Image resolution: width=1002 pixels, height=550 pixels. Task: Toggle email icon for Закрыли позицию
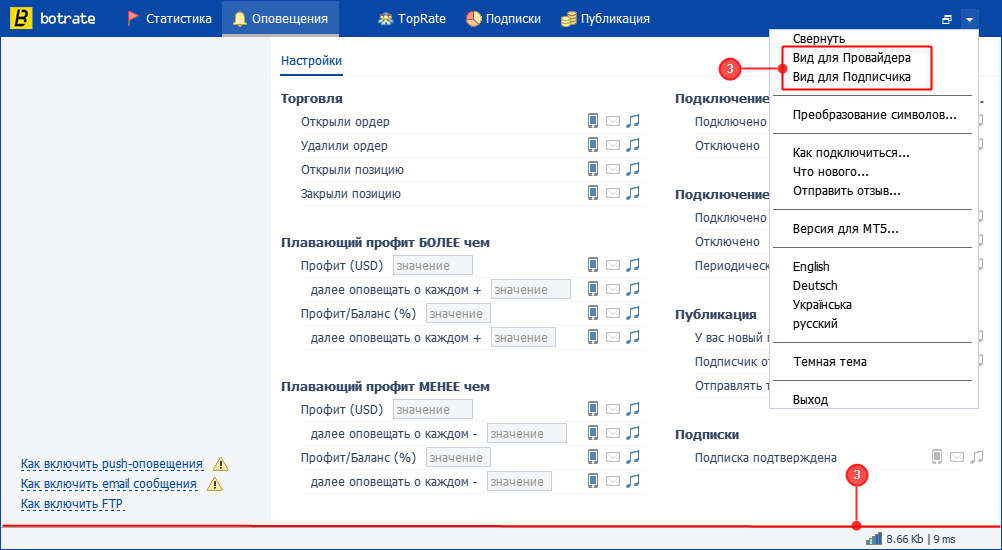[x=613, y=193]
